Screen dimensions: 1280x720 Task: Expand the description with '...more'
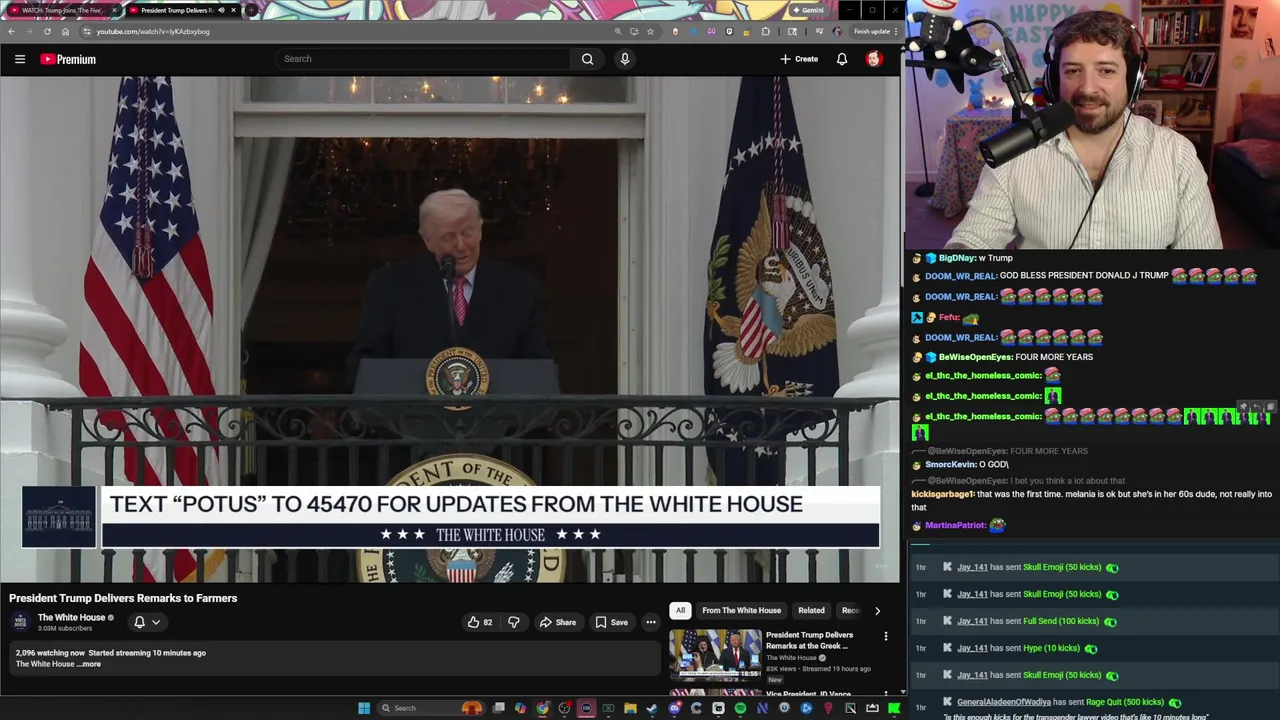tap(90, 664)
